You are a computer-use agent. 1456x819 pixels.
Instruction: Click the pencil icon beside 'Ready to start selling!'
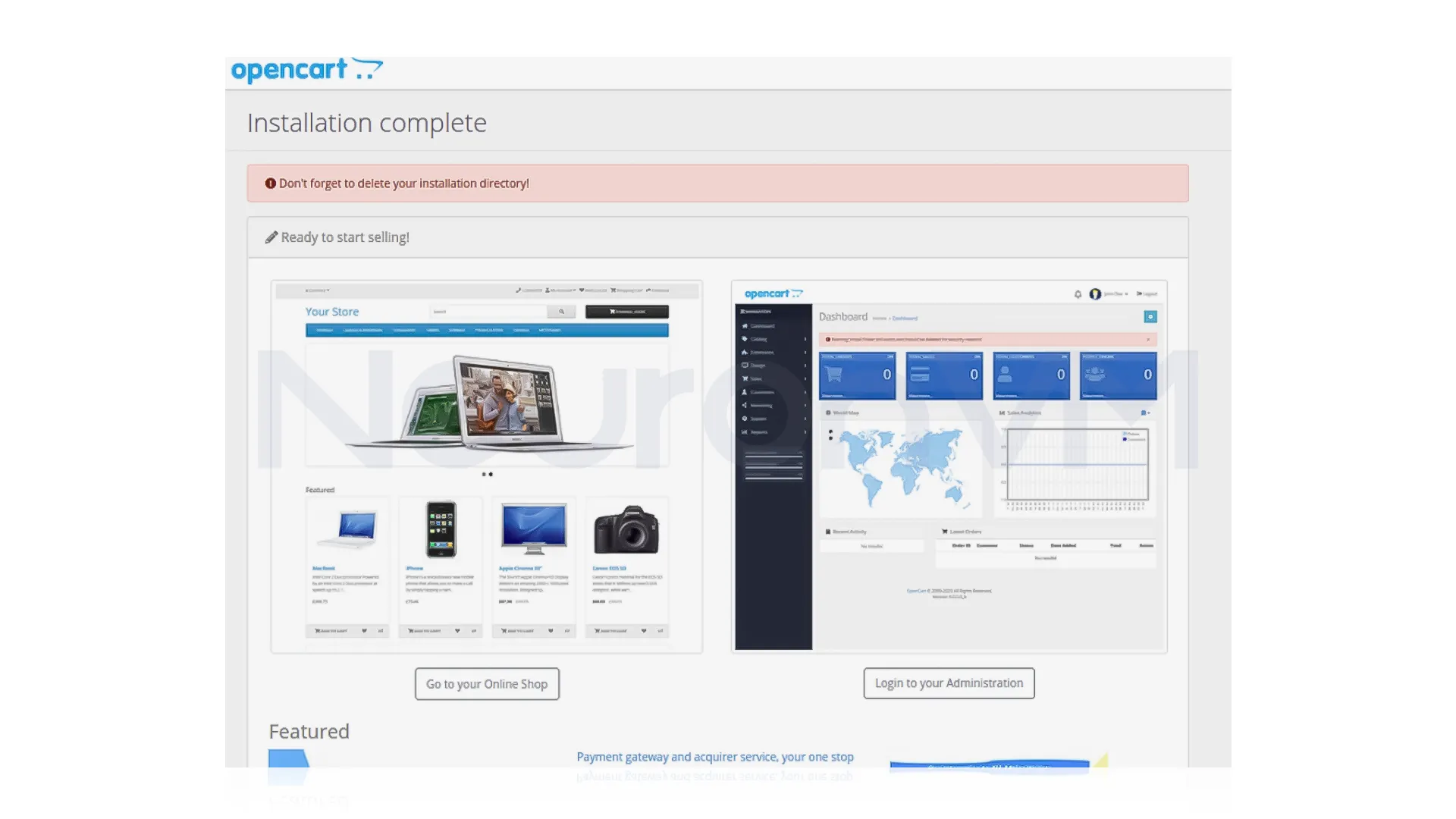271,237
